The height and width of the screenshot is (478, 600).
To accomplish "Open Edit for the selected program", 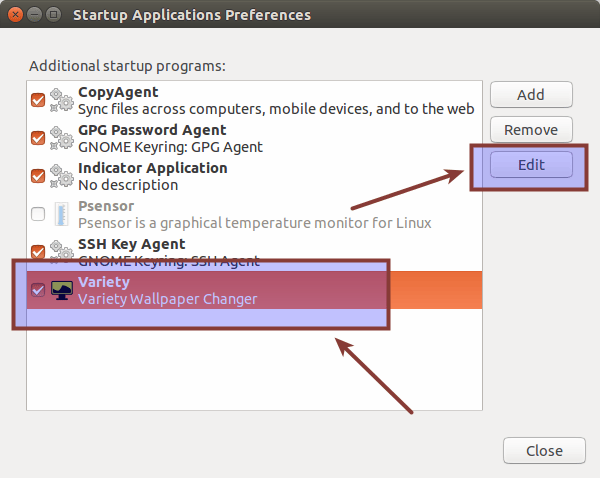I will pyautogui.click(x=530, y=165).
